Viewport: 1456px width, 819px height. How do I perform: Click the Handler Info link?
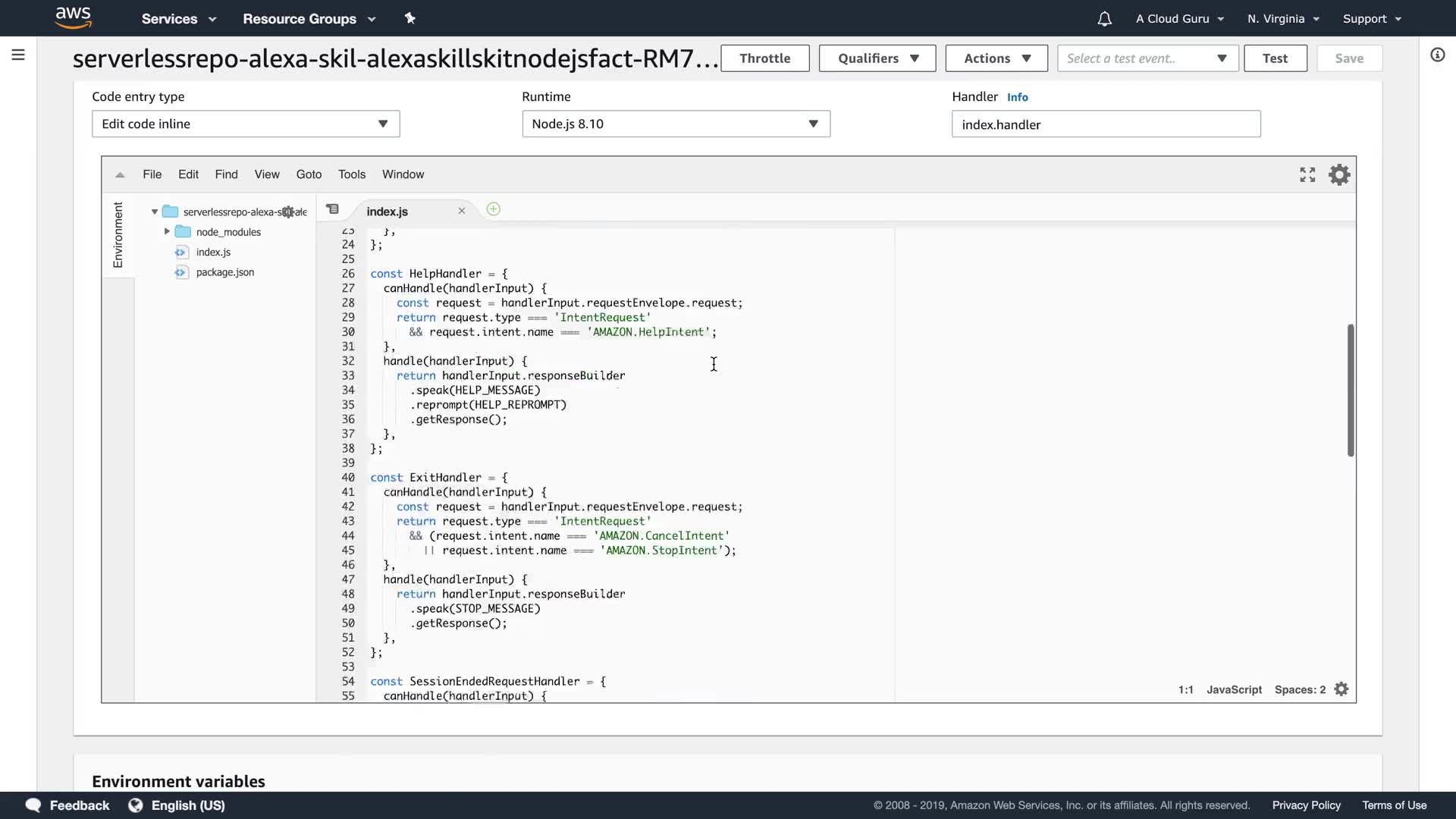(1017, 97)
